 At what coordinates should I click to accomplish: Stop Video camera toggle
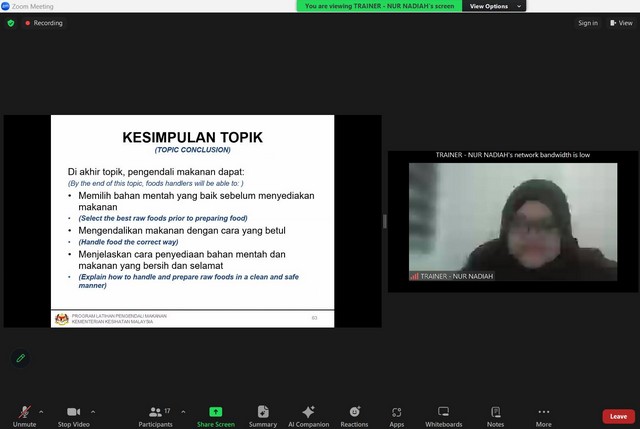click(73, 413)
